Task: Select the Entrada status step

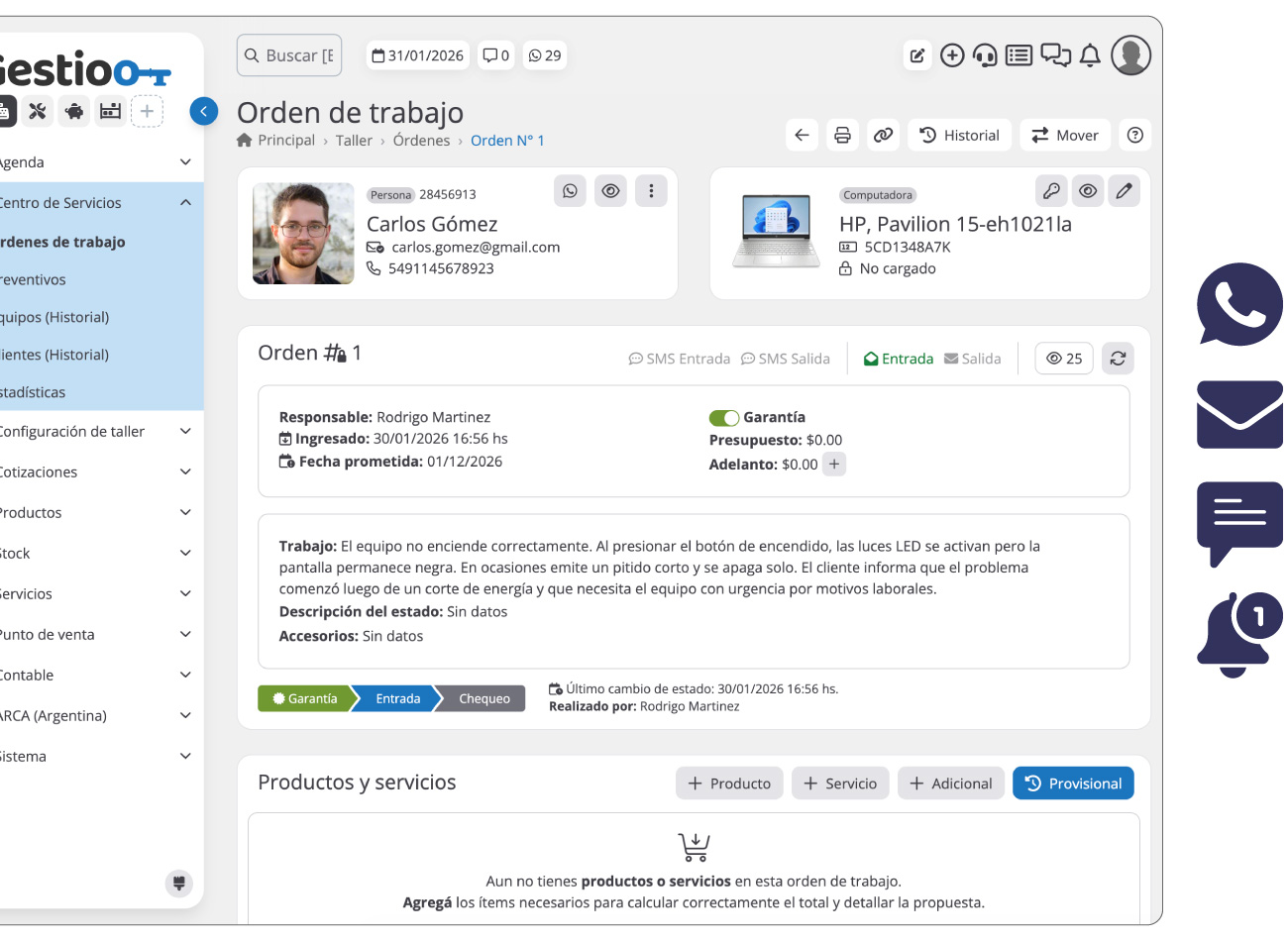Action: (x=397, y=698)
